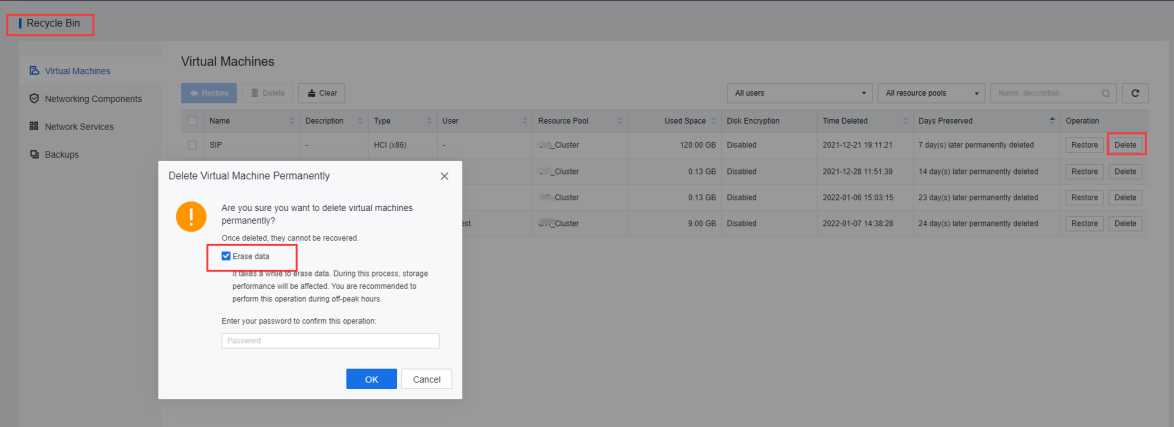Click the Restore toolbar button
The width and height of the screenshot is (1174, 427).
[209, 93]
